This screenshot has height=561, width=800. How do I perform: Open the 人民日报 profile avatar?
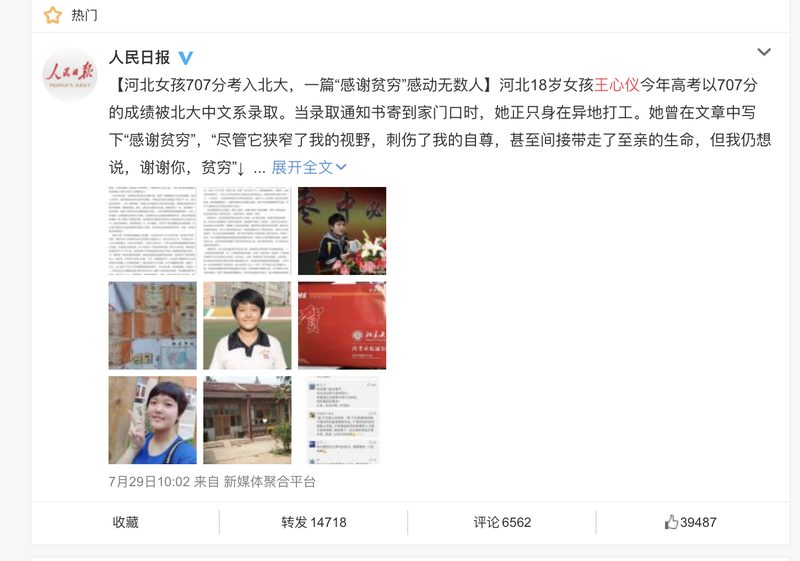tap(70, 74)
